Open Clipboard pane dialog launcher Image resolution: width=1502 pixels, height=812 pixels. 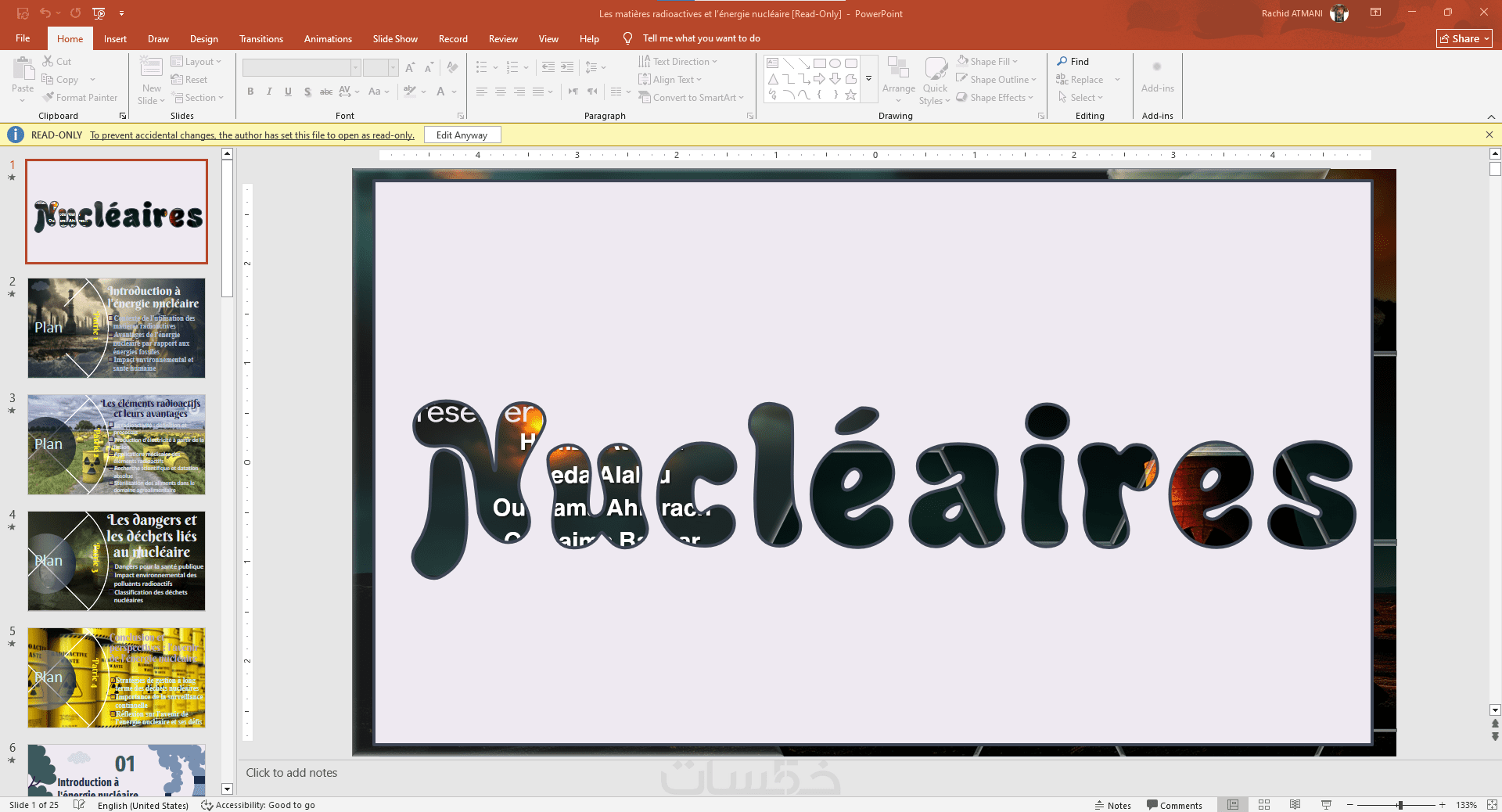point(123,116)
